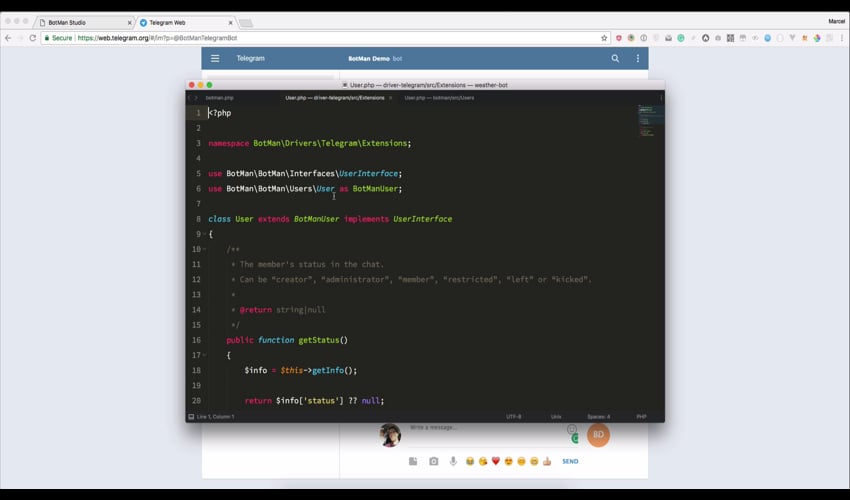Close the BotMan Studio tab

point(130,23)
